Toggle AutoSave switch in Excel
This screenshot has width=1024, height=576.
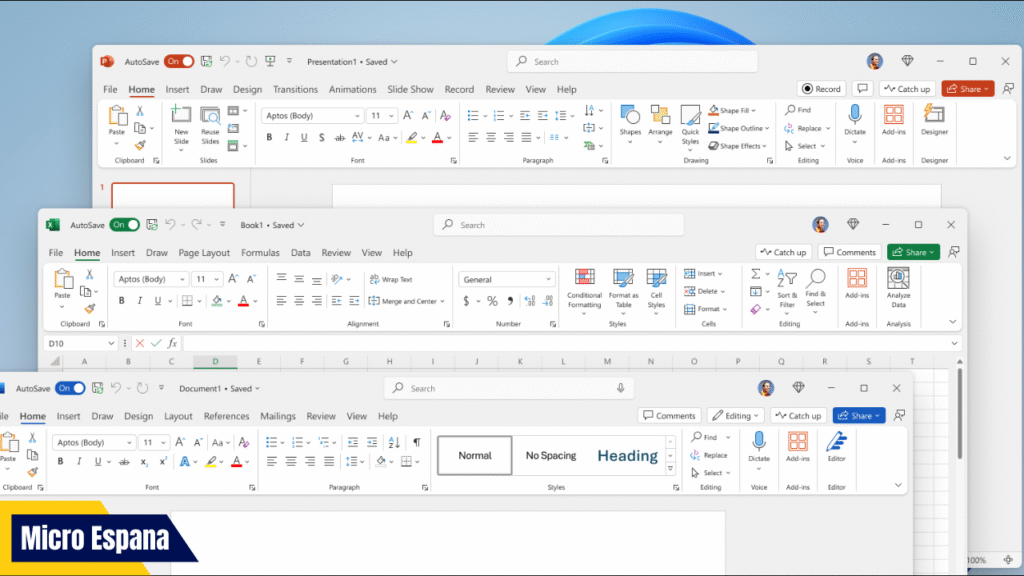point(125,225)
